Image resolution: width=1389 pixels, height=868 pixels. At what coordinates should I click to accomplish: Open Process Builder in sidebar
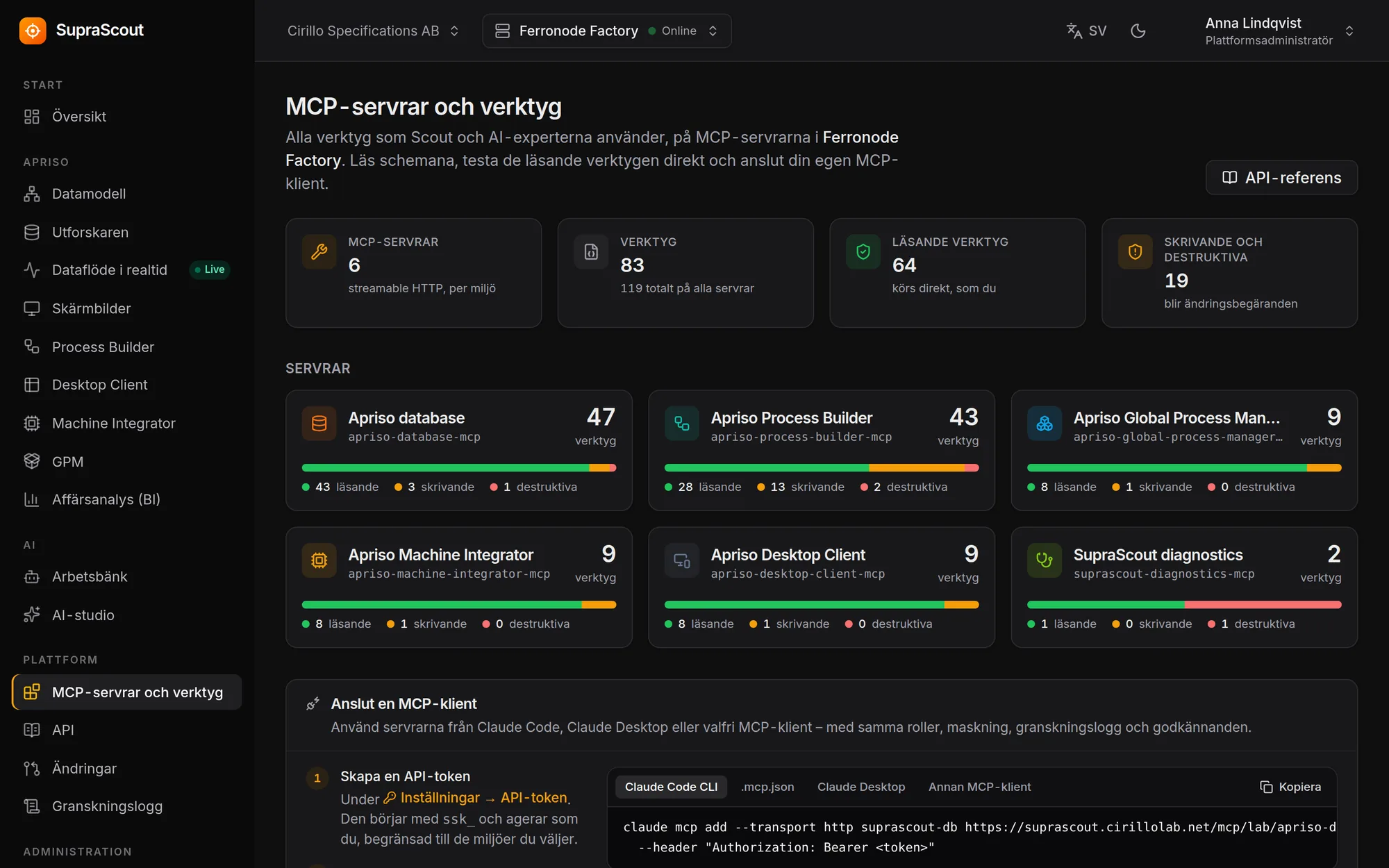click(x=126, y=347)
